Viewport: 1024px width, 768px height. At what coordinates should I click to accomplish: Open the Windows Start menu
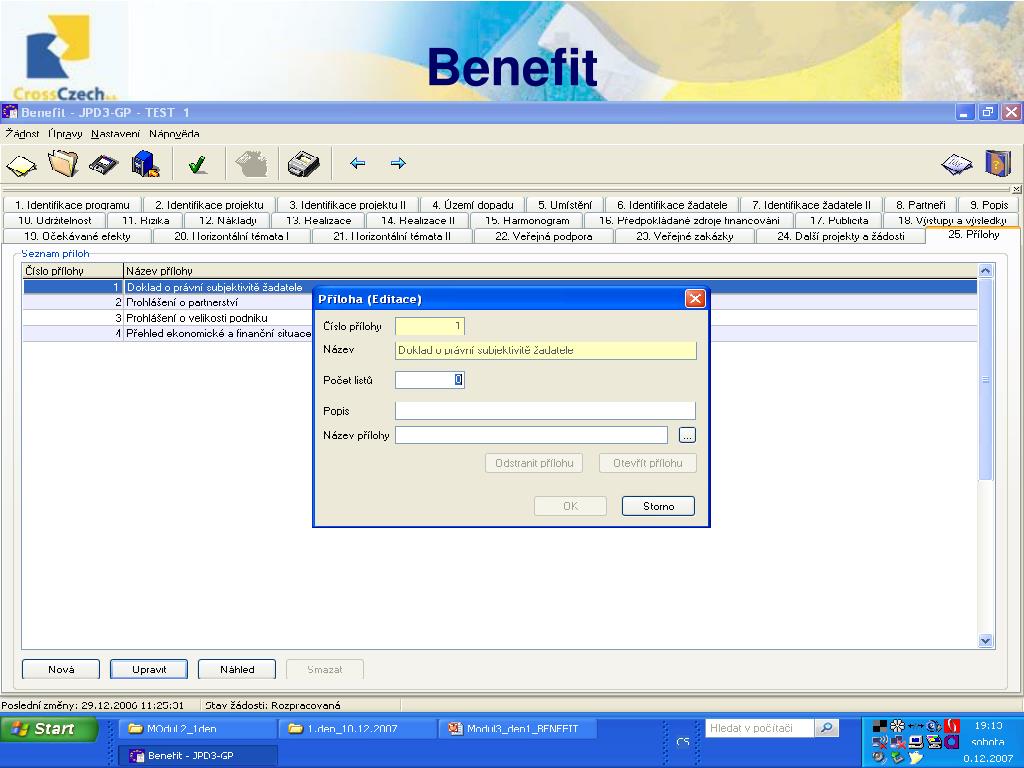(49, 729)
